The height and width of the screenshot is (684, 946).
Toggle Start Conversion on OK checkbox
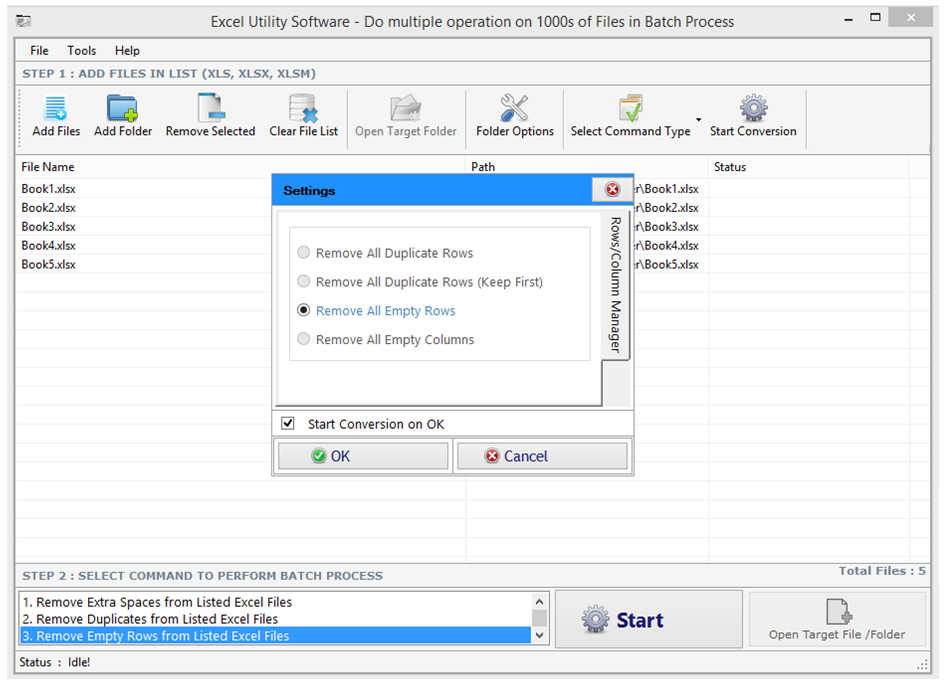coord(288,423)
